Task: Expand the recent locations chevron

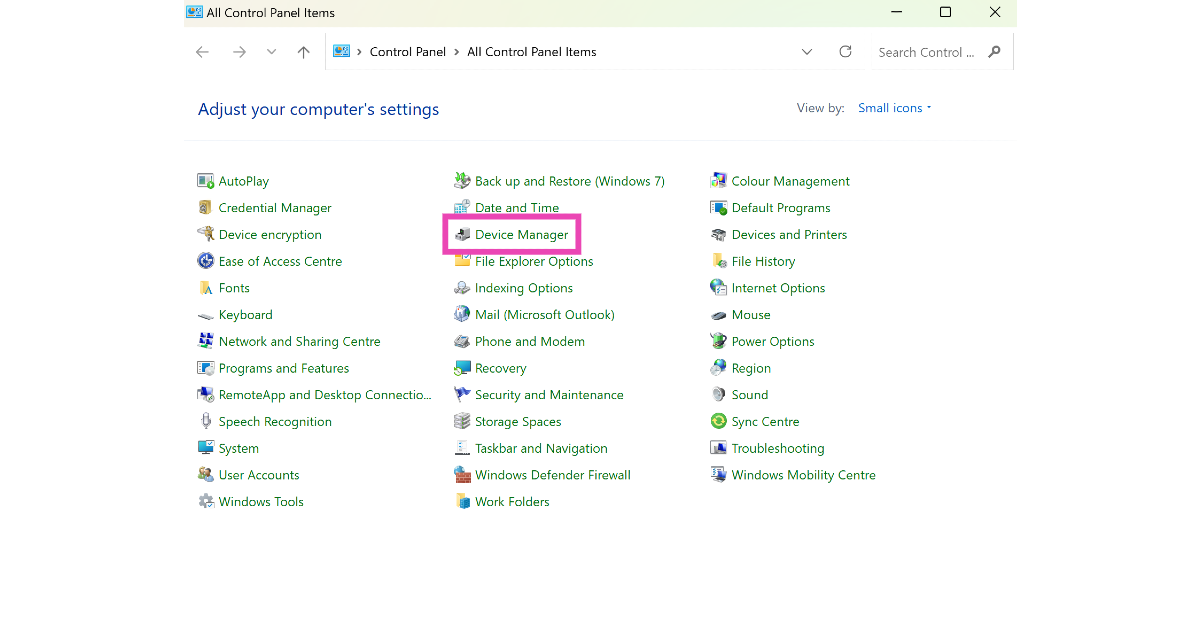Action: (x=271, y=52)
